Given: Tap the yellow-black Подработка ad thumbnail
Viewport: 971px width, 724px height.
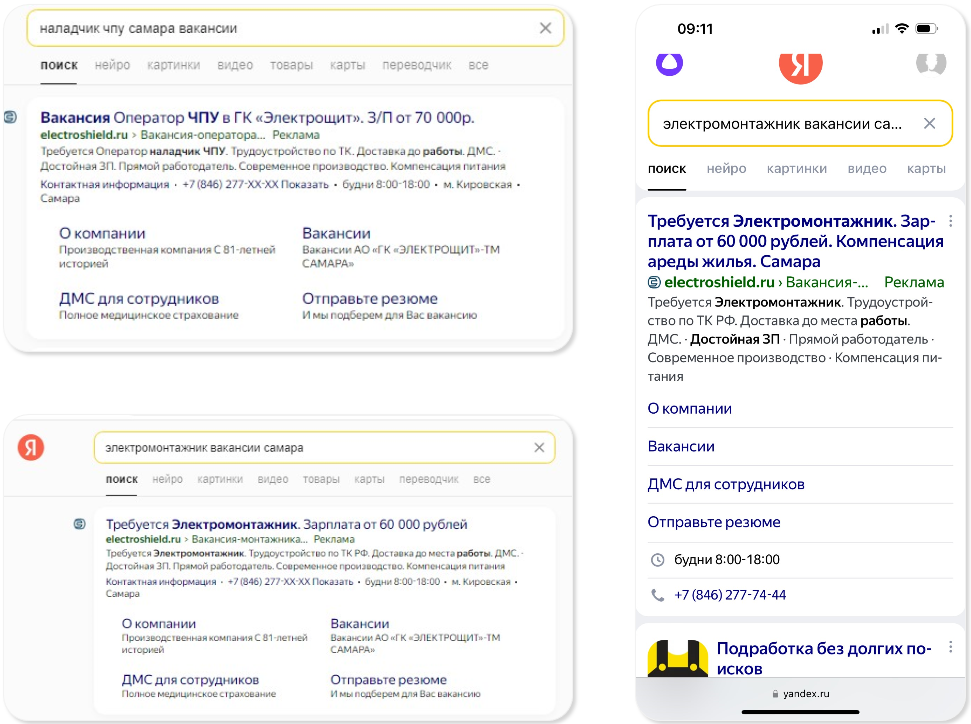Looking at the screenshot, I should [677, 658].
